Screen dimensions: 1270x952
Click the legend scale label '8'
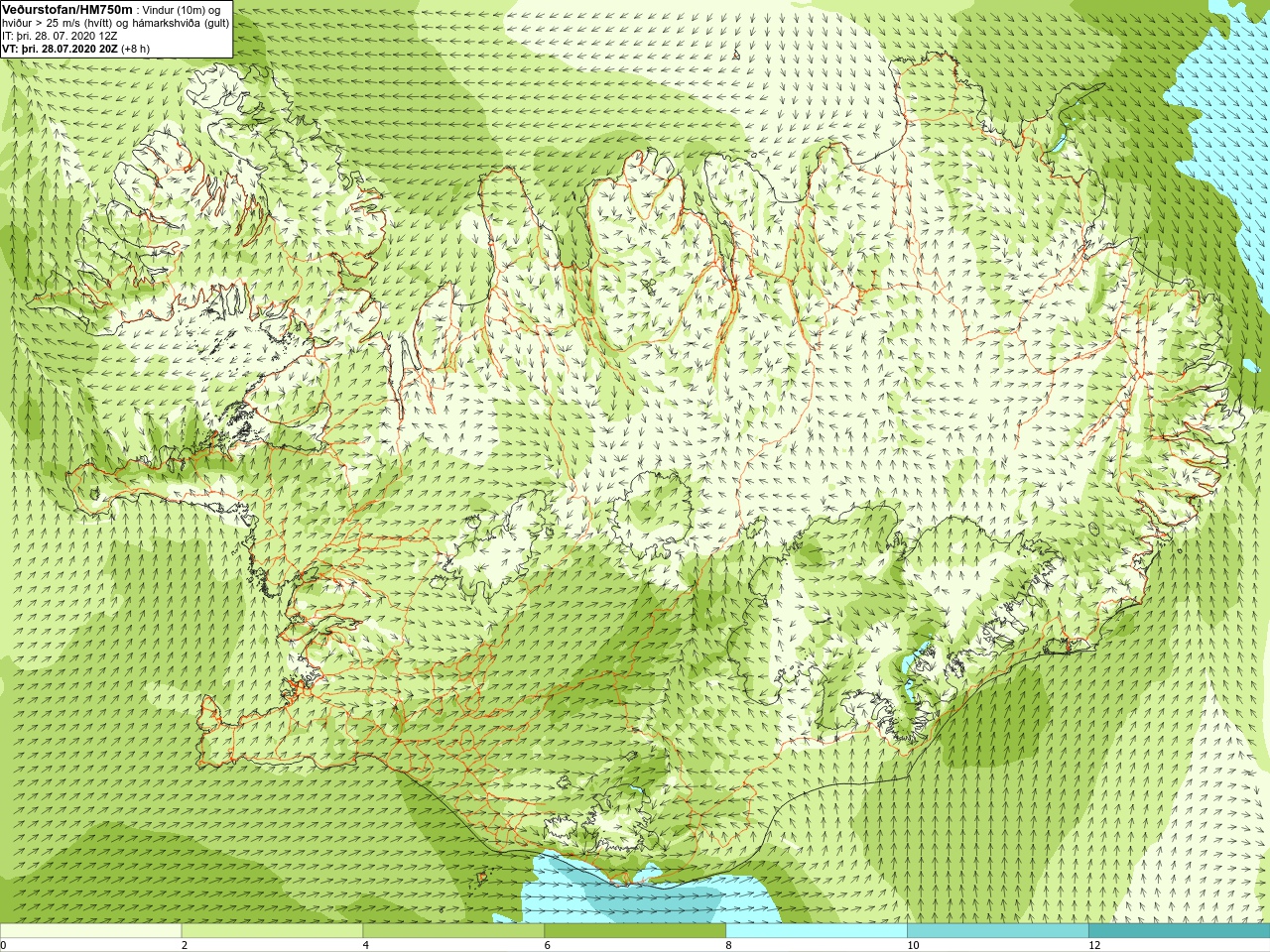click(x=729, y=945)
